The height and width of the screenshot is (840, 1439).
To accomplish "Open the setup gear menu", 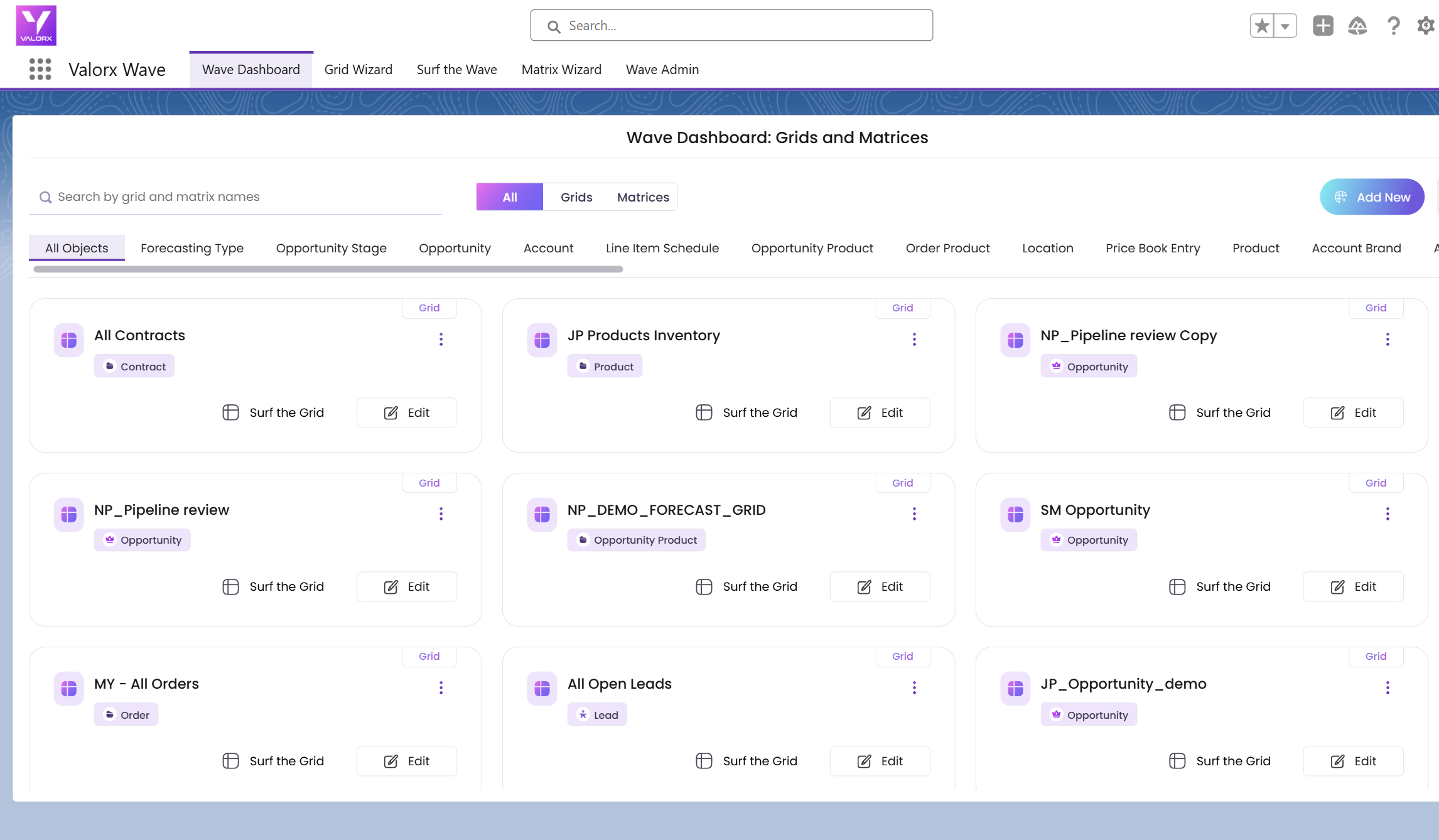I will 1426,26.
